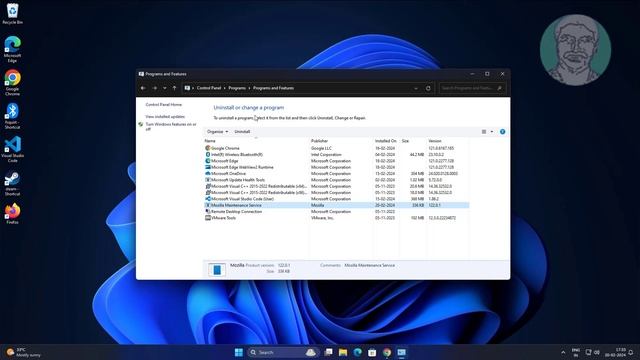
Task: Open the Windows Start menu
Action: coord(239,352)
